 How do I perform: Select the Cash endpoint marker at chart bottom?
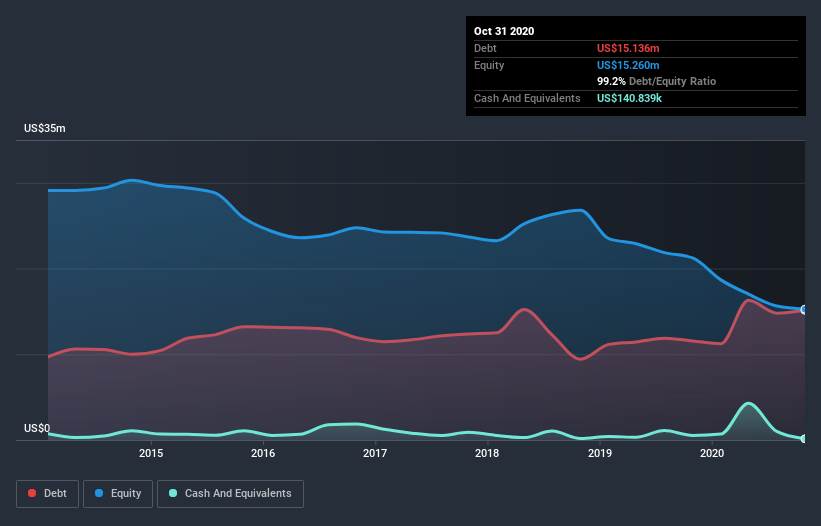tap(804, 439)
